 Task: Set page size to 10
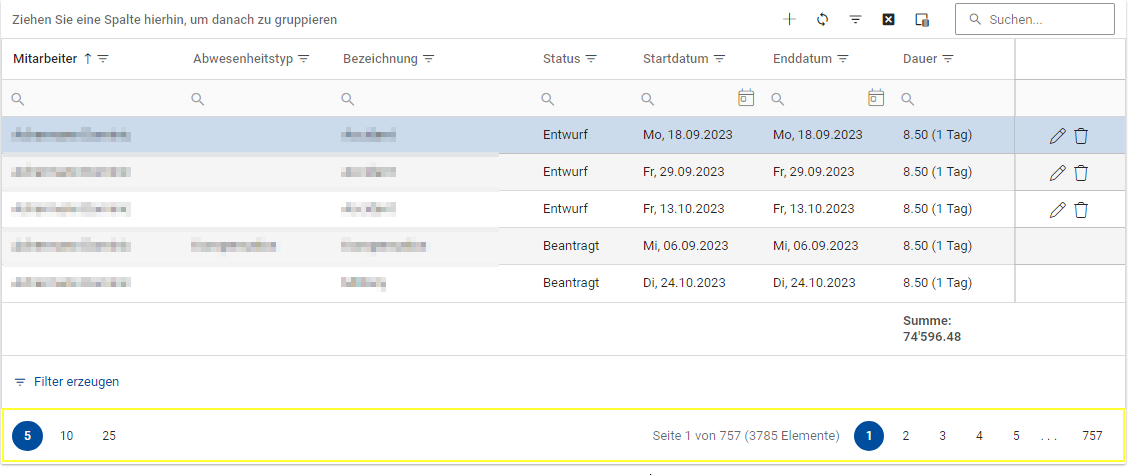[x=67, y=436]
